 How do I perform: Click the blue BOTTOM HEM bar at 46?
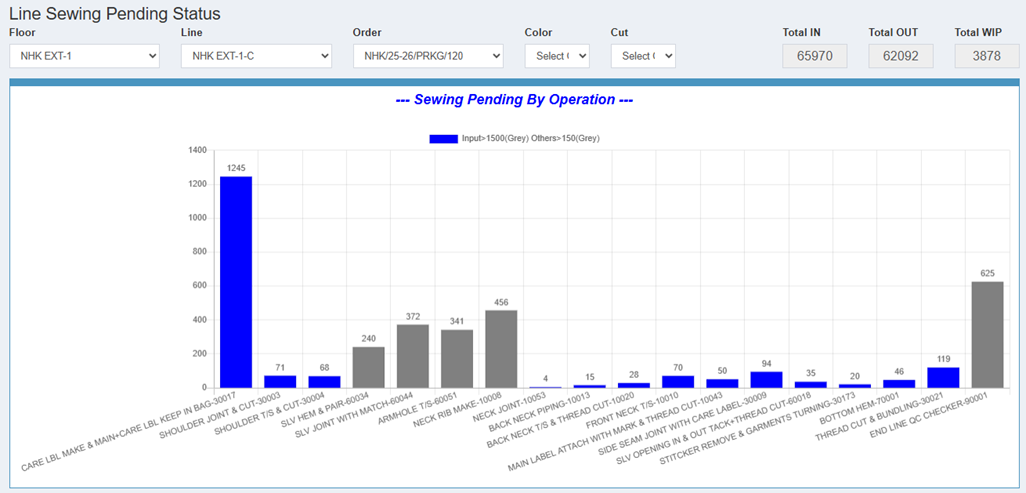[x=899, y=384]
